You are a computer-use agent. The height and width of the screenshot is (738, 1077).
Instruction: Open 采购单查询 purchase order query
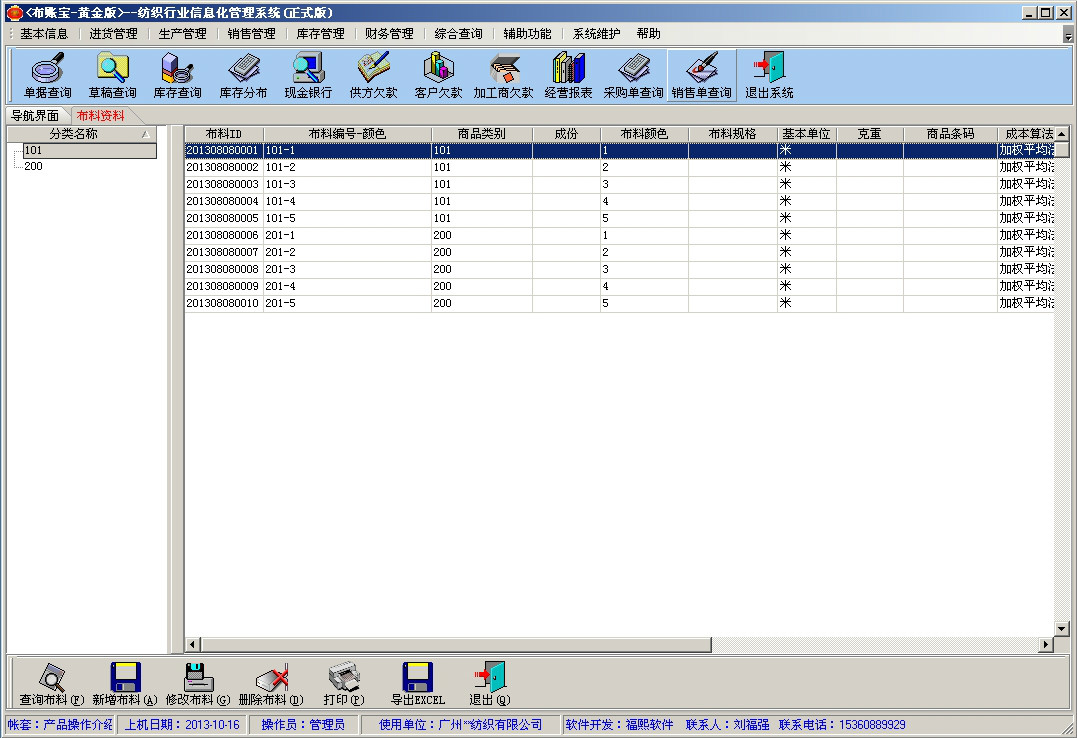633,76
